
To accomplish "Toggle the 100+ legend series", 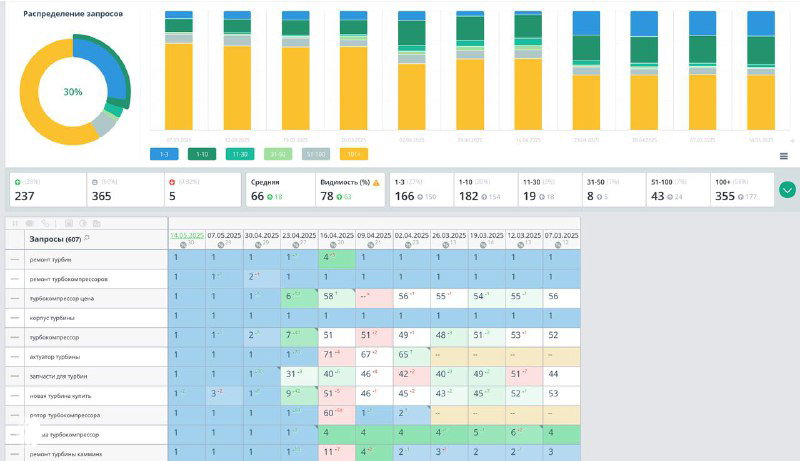I will click(x=354, y=154).
